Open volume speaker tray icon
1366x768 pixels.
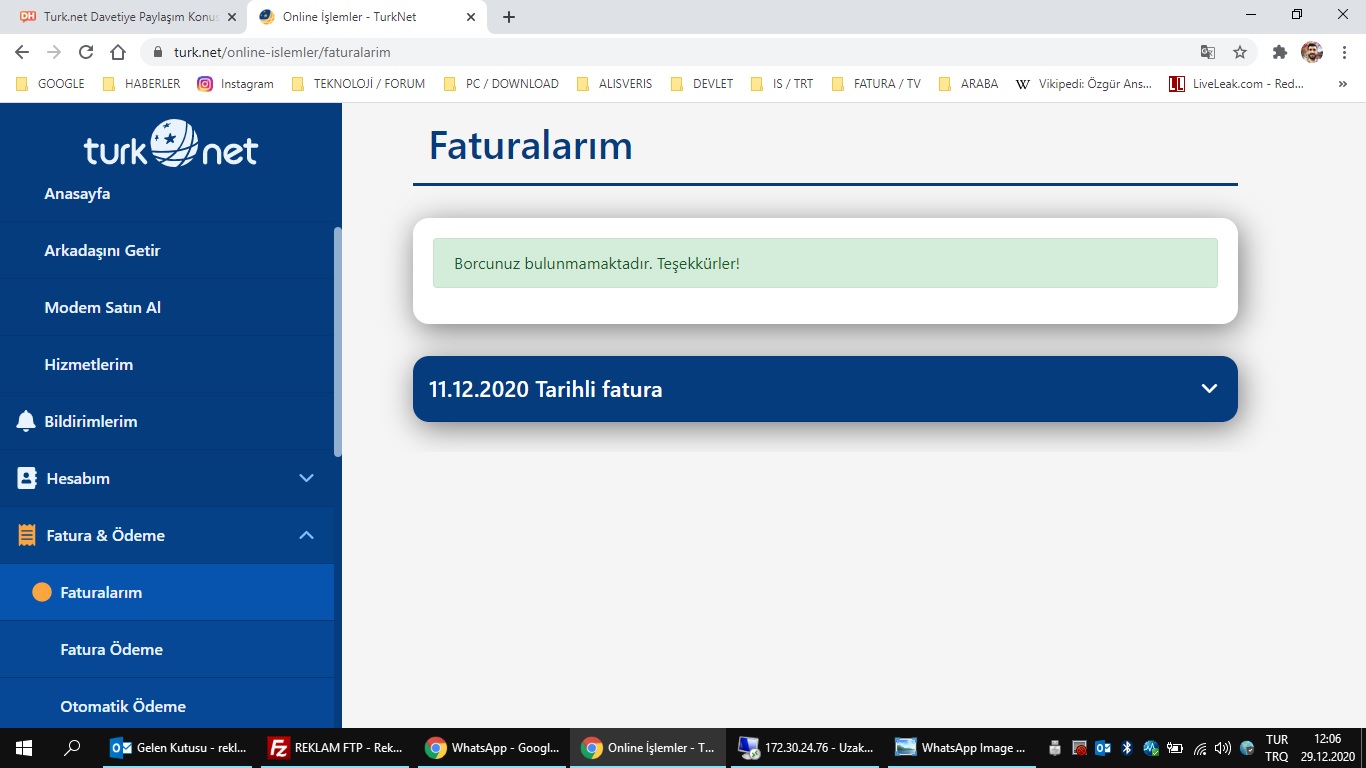pos(1223,748)
